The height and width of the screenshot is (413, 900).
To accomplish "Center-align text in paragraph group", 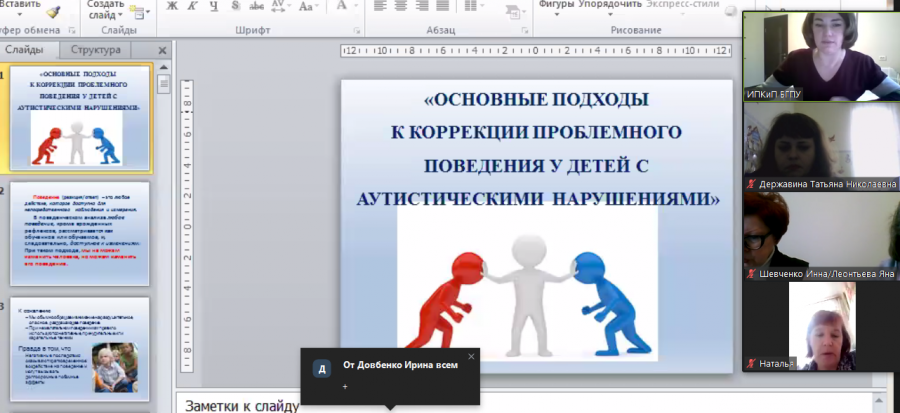I will point(401,6).
